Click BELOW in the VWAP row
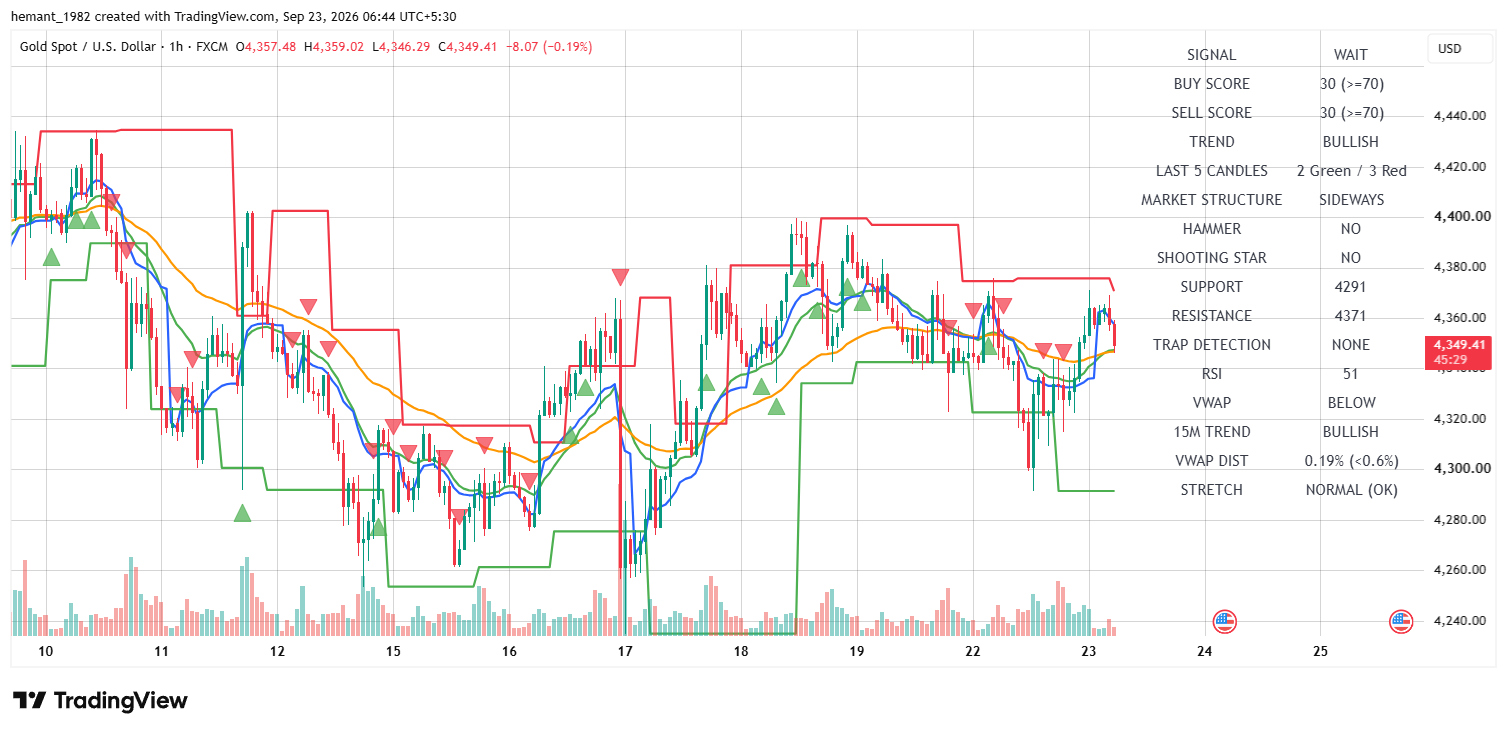Viewport: 1507px width, 733px height. click(x=1350, y=403)
